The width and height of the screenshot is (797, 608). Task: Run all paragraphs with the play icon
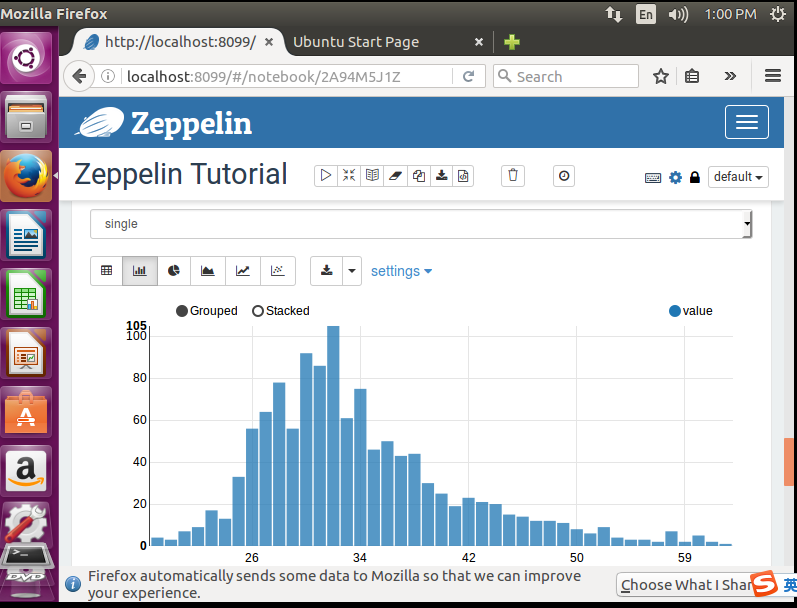[326, 176]
